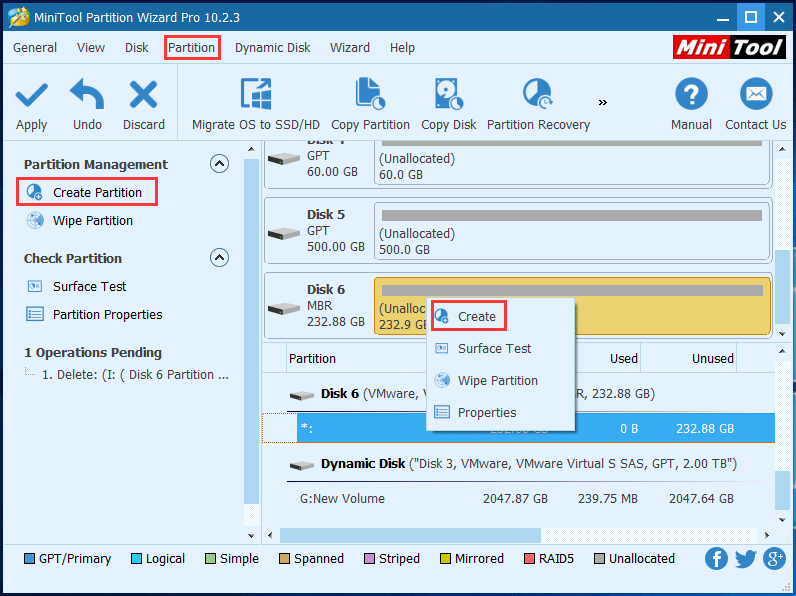Image resolution: width=796 pixels, height=596 pixels.
Task: Click the Discard X icon
Action: coord(144,95)
